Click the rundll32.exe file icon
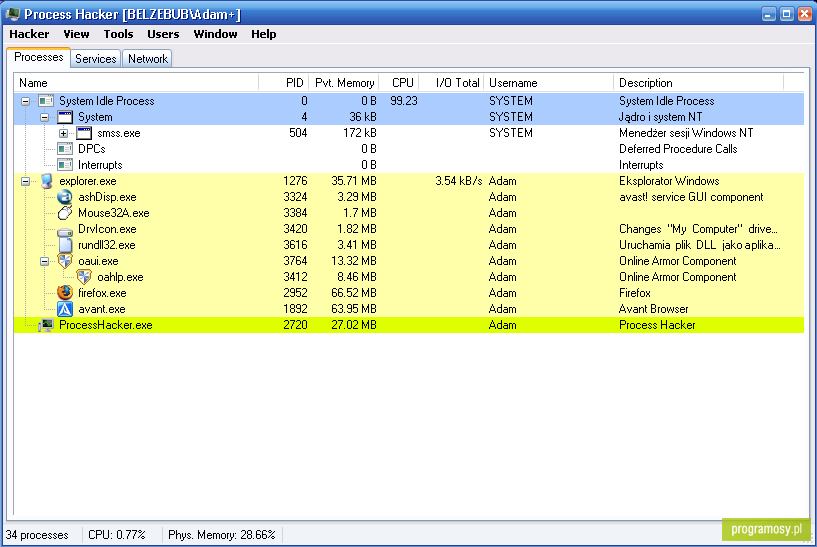 (65, 245)
